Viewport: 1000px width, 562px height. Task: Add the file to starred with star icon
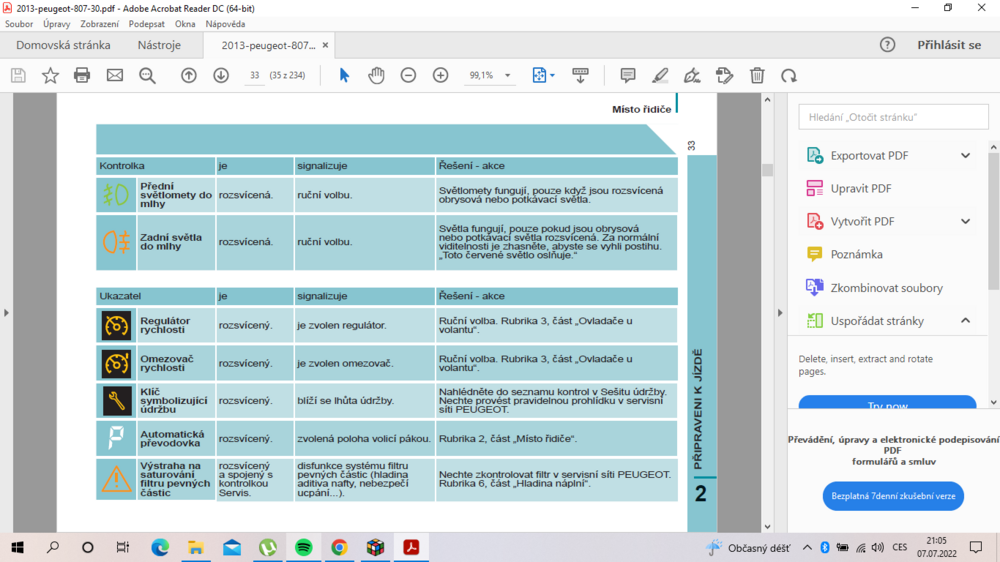50,75
